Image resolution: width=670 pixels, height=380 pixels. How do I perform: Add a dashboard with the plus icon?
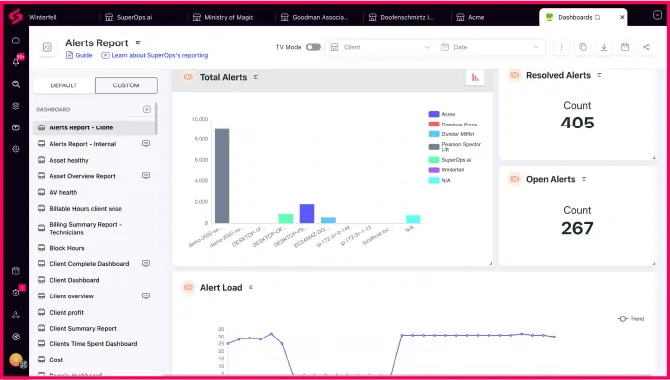click(x=147, y=109)
